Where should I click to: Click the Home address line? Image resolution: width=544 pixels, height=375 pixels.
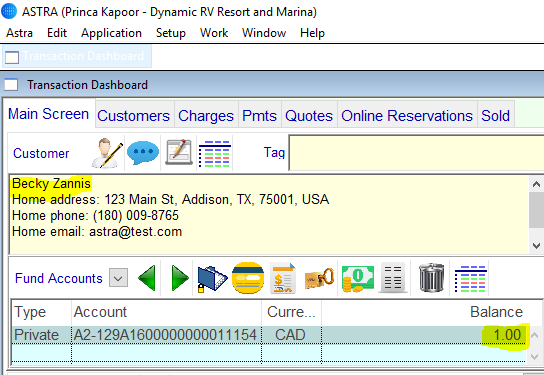[x=170, y=199]
